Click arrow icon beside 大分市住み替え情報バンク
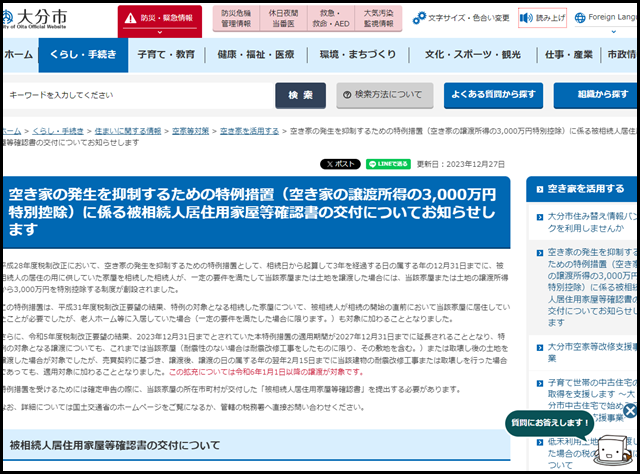 click(x=540, y=217)
